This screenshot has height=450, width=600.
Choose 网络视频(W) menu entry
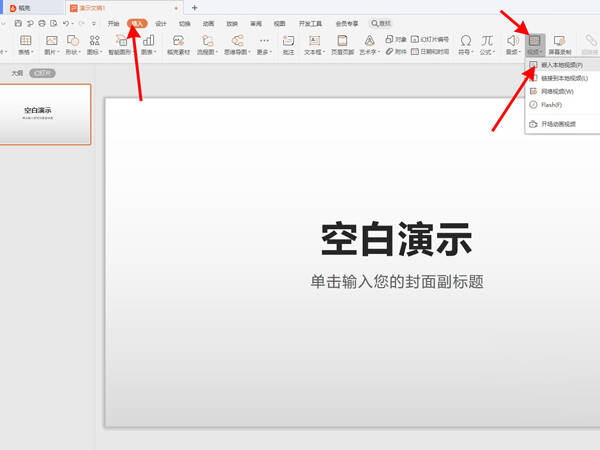coord(563,91)
